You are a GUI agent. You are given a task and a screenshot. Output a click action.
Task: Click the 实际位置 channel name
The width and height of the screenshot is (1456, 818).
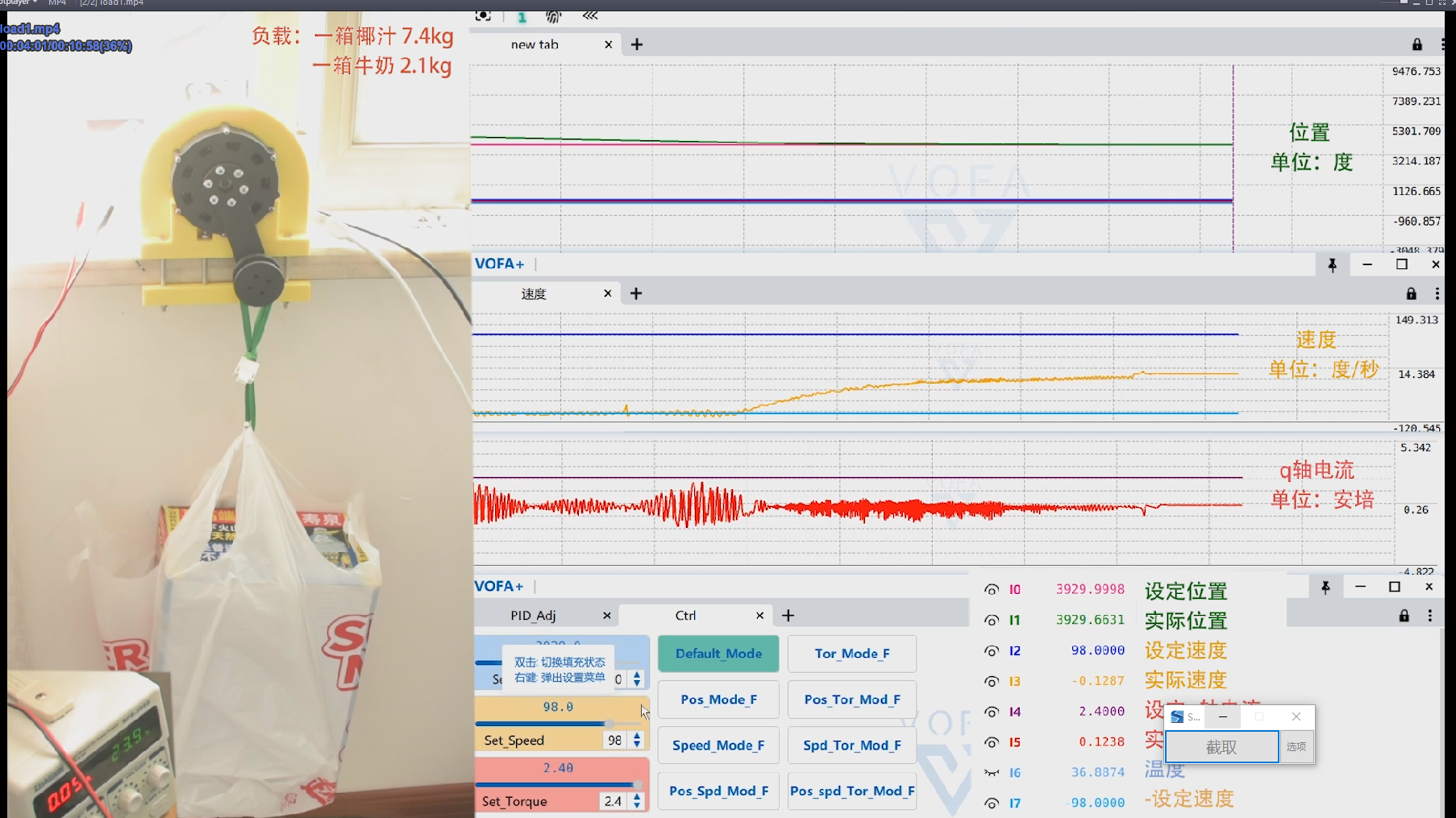(x=1186, y=621)
